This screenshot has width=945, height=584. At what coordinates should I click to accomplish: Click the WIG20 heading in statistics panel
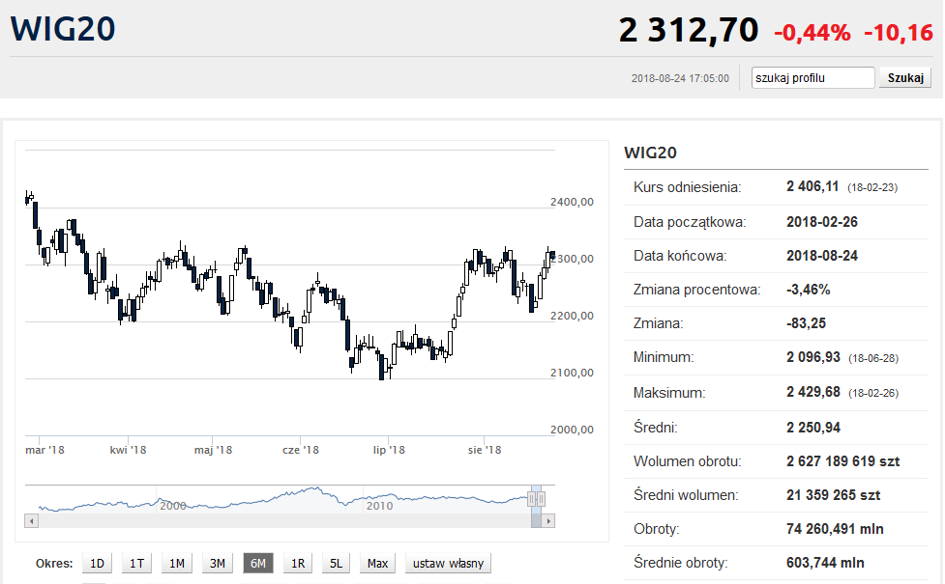(x=650, y=152)
